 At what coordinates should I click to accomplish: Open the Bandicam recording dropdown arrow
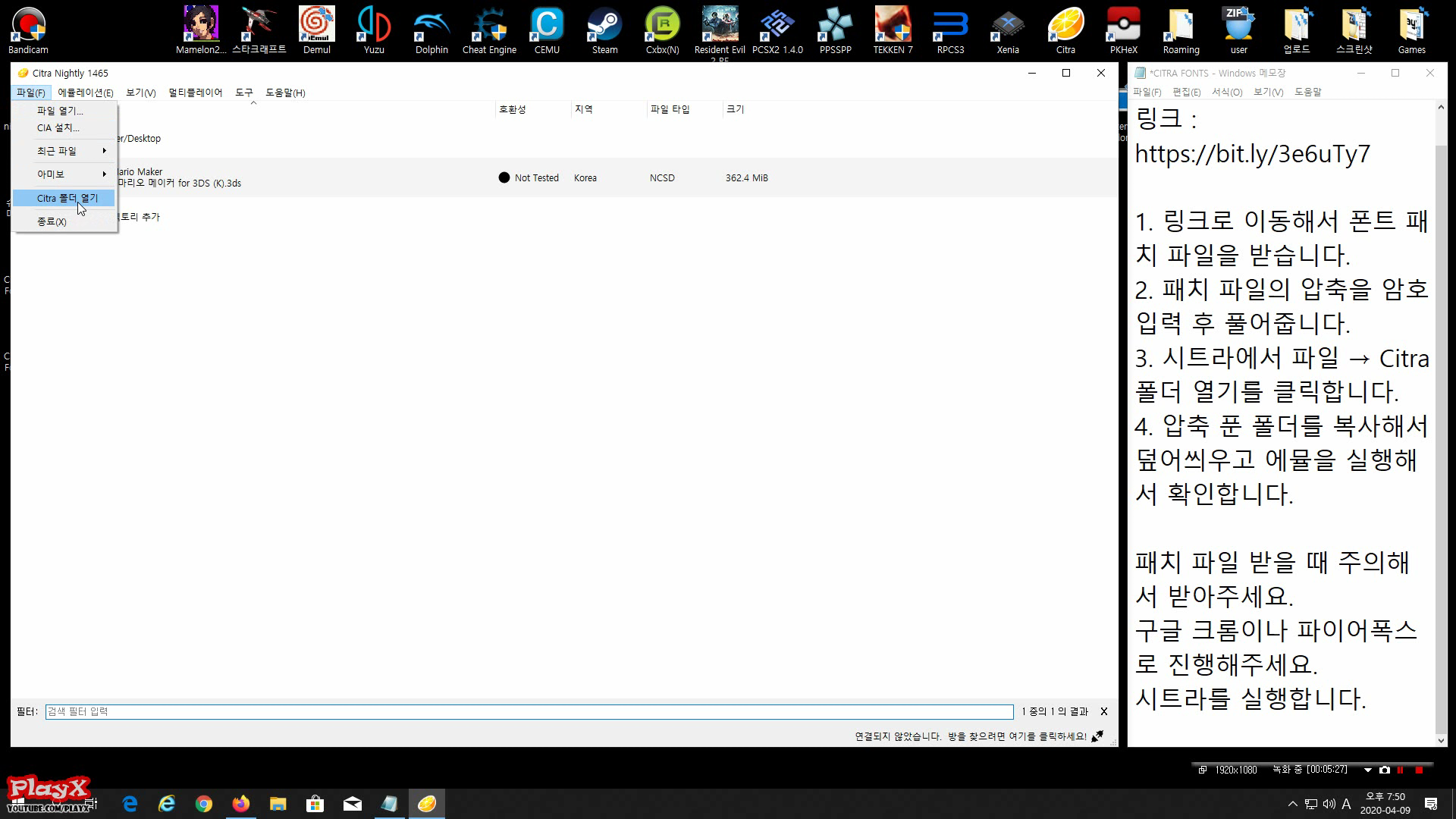click(x=1368, y=770)
